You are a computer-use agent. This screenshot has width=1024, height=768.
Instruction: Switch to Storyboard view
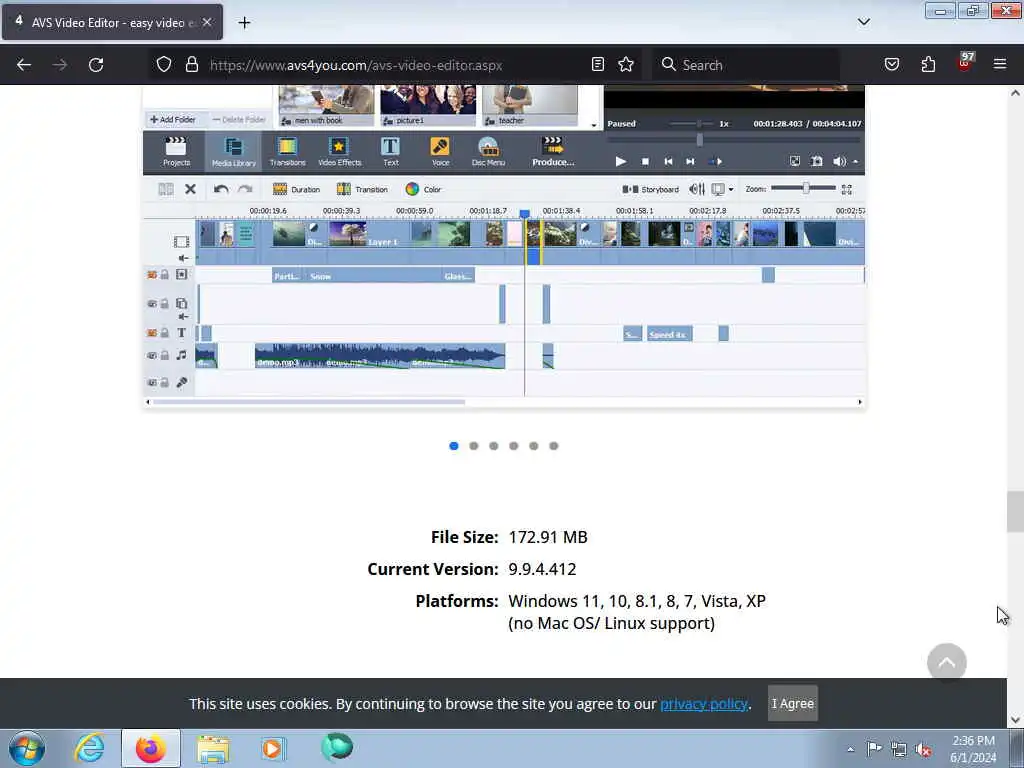(650, 189)
